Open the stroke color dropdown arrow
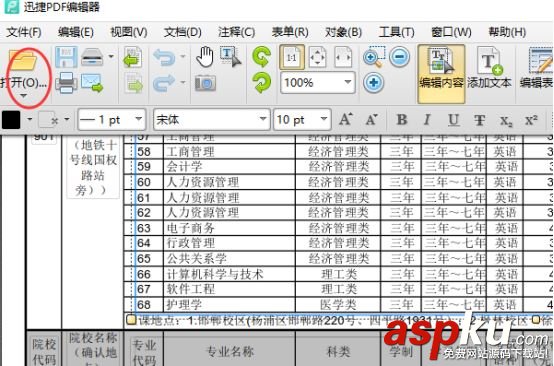554x366 pixels. click(67, 119)
